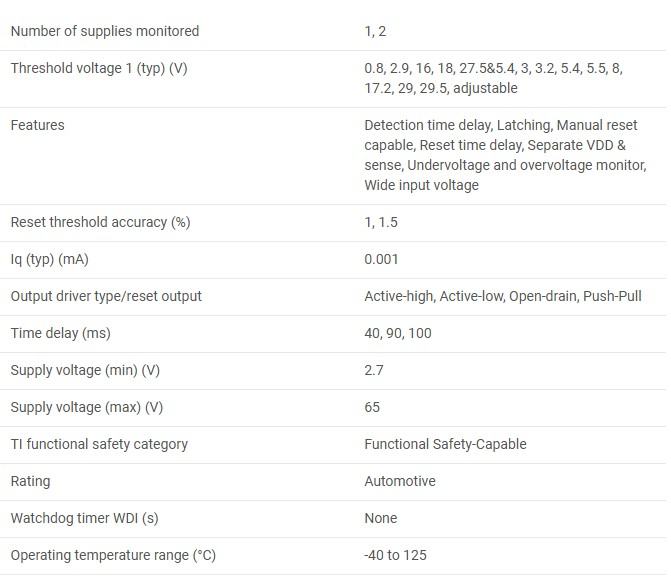Select the maximum supply voltage value '65'
Image resolution: width=671 pixels, height=577 pixels.
coord(372,407)
